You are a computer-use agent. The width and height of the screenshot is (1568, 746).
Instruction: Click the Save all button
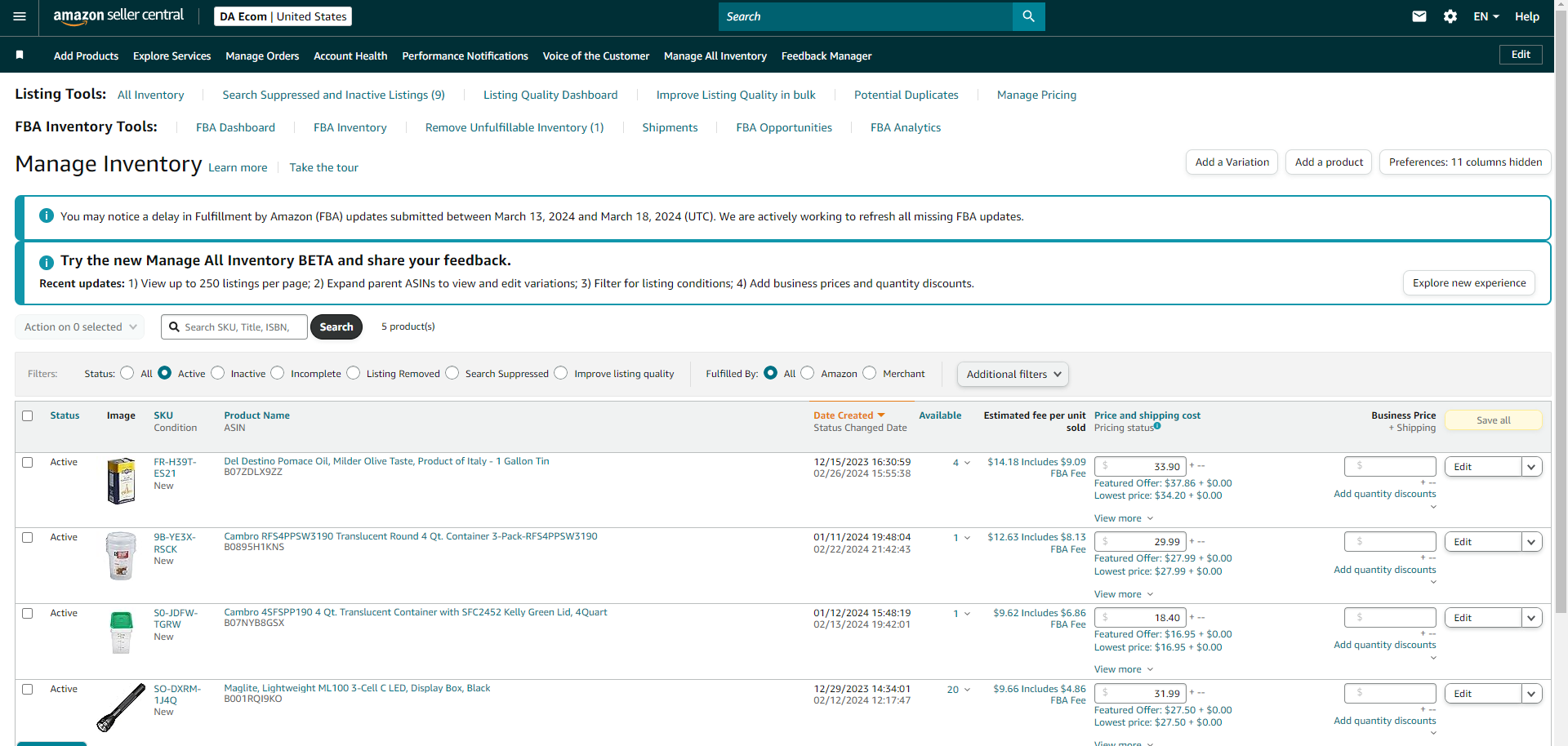click(x=1494, y=420)
